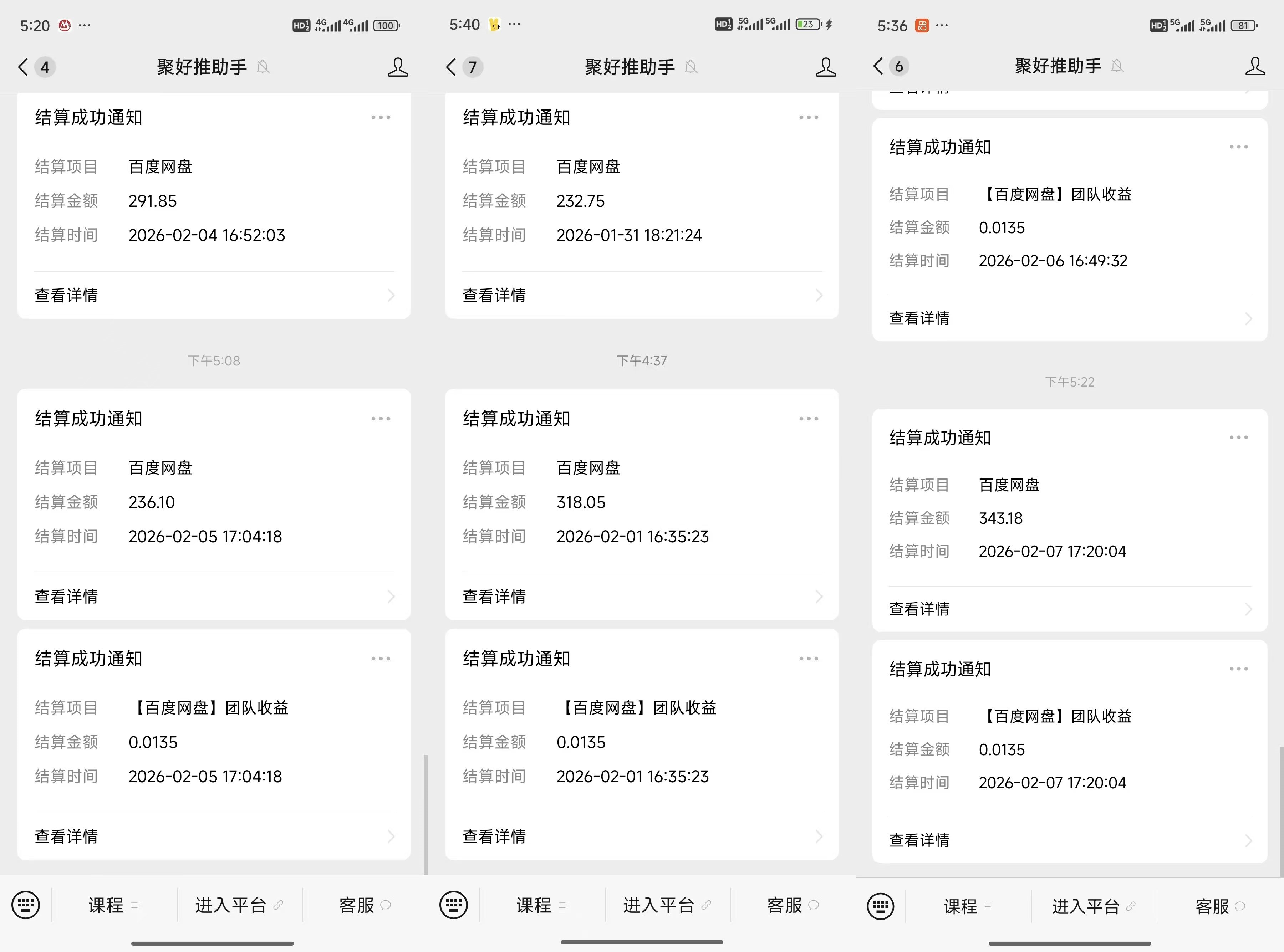
Task: Tap settlement time 2026-01-31 18:21:24
Action: 629,235
